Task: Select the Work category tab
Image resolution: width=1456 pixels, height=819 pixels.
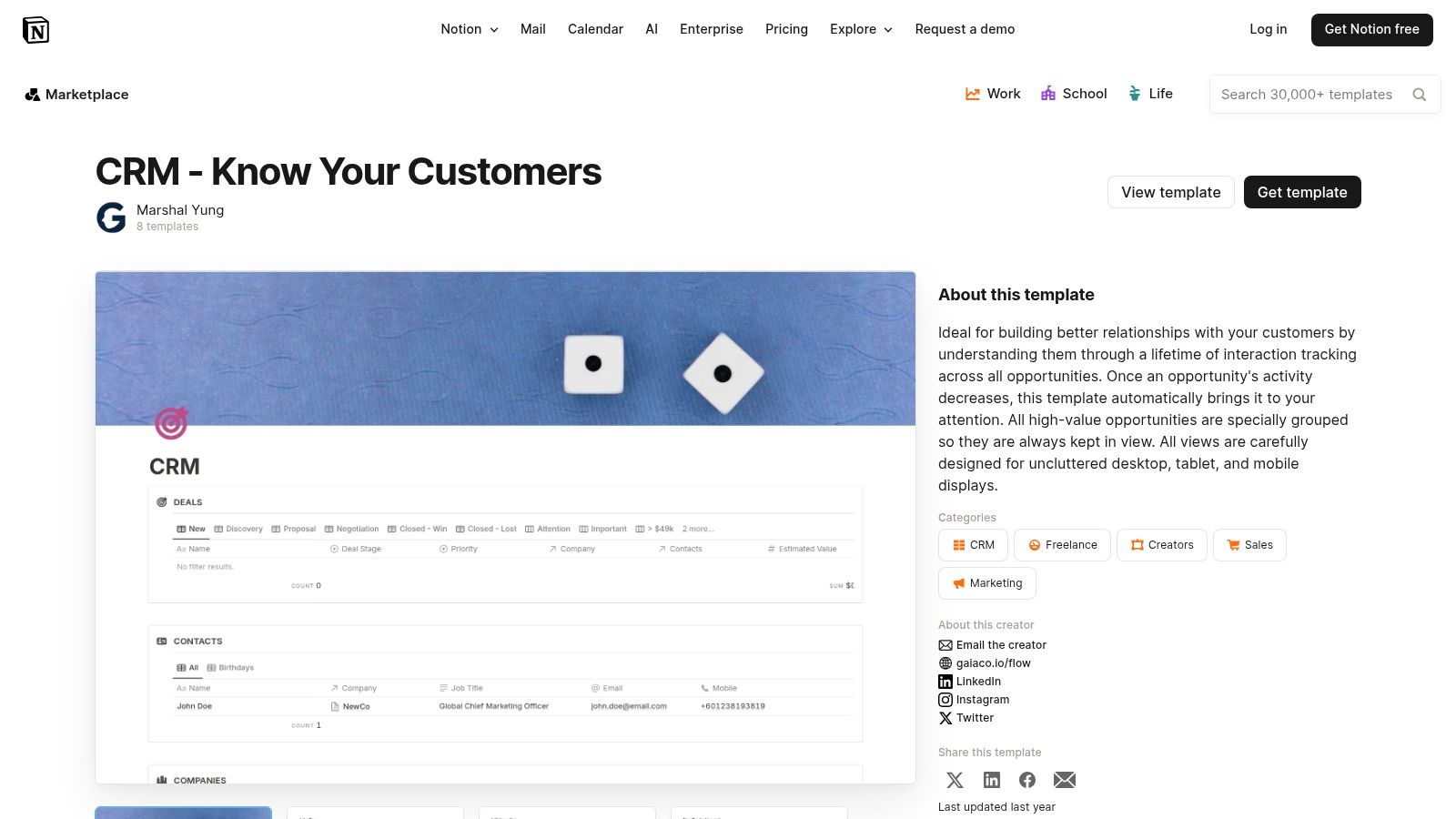Action: click(993, 94)
